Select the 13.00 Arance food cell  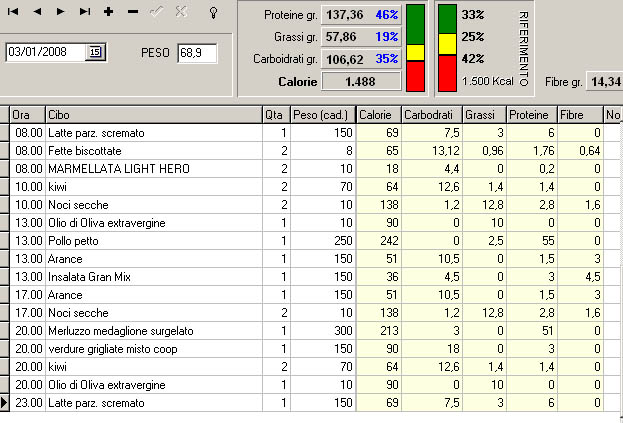154,259
